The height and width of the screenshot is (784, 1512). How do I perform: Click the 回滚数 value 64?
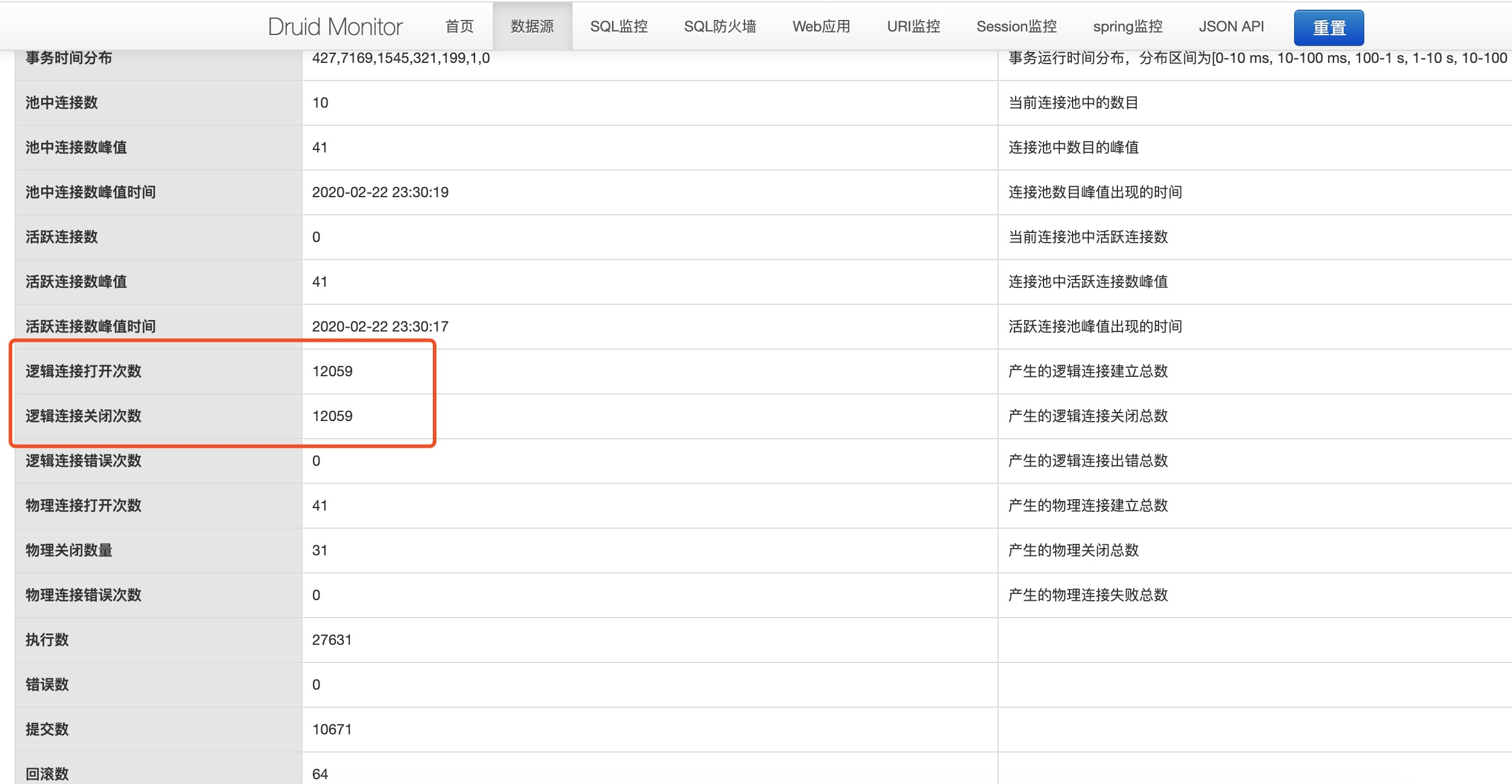[x=320, y=774]
